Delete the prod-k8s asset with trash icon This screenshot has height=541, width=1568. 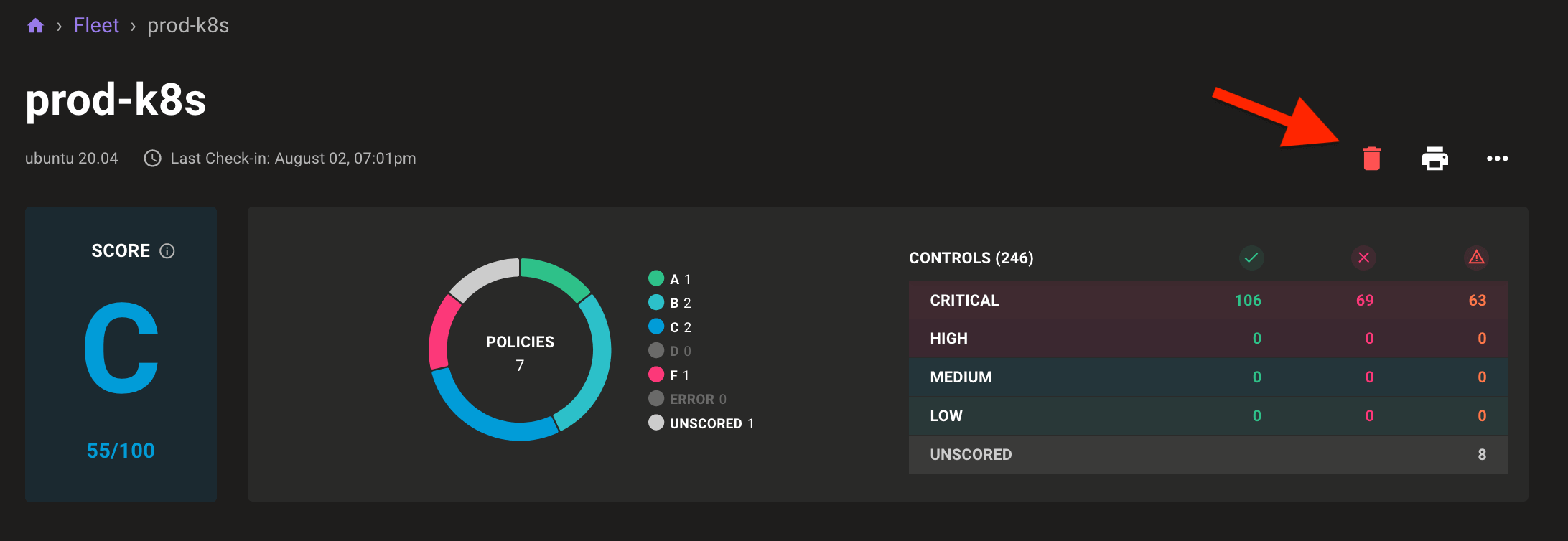point(1371,159)
